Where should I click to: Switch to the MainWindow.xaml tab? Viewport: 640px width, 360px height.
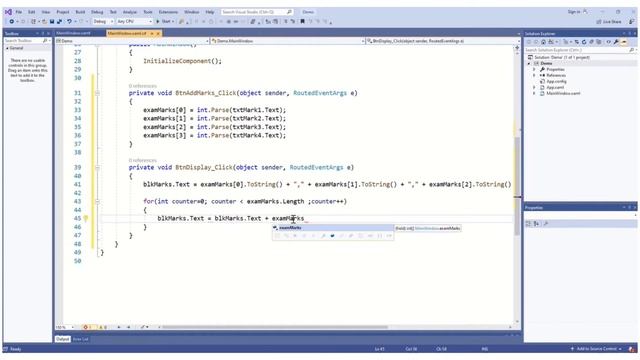click(x=73, y=33)
